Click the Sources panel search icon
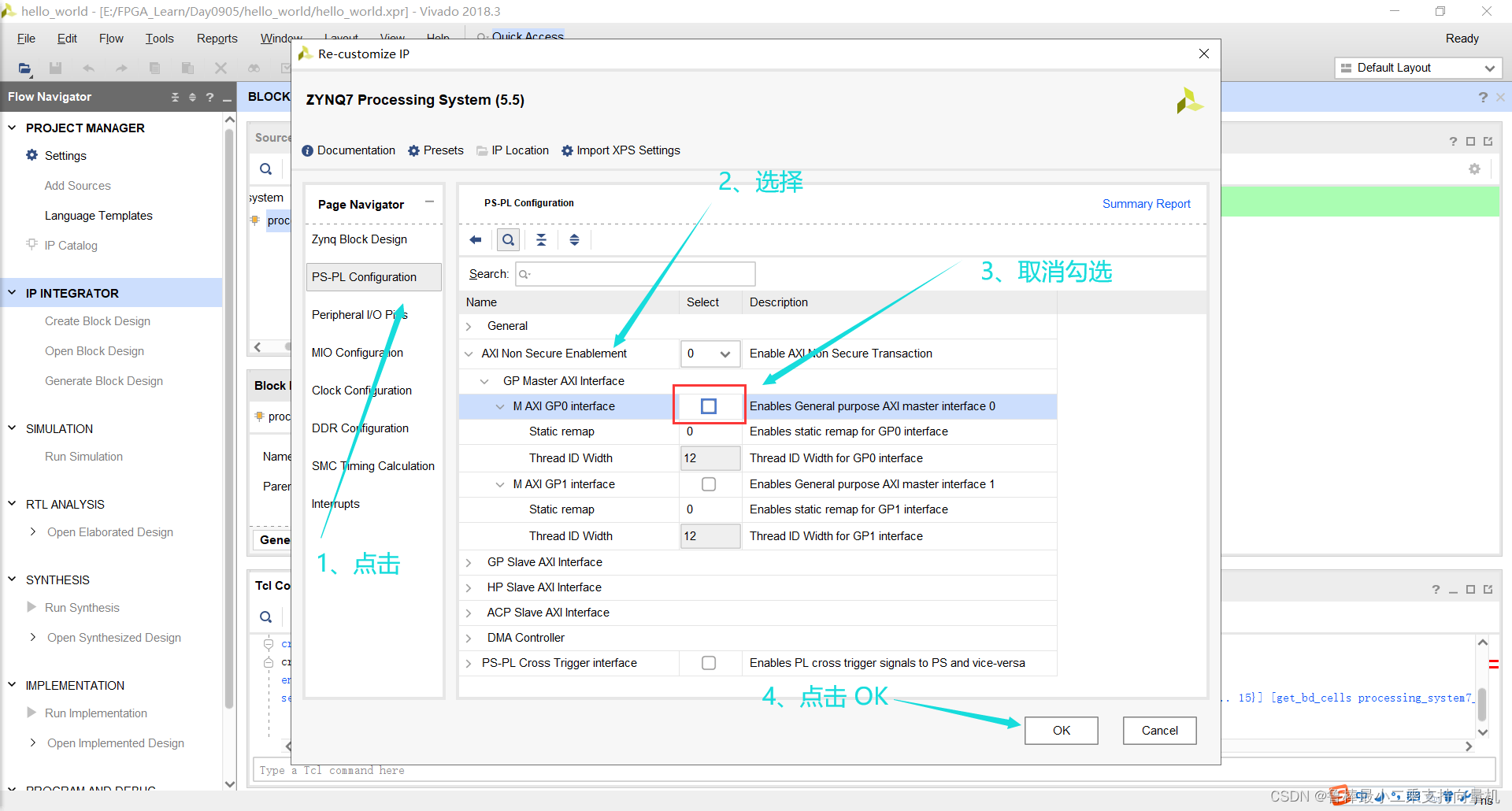The image size is (1512, 811). click(x=266, y=168)
